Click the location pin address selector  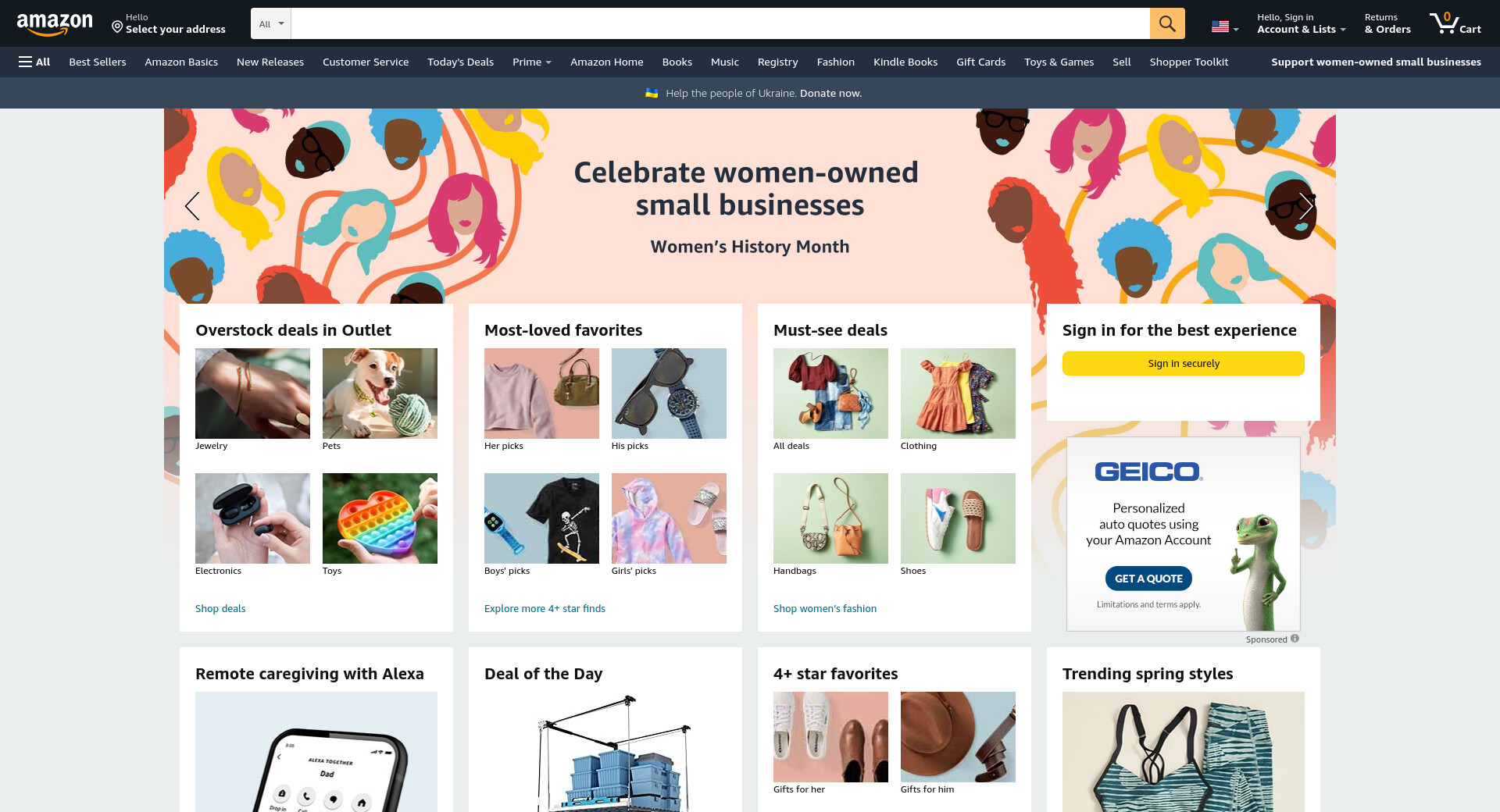coord(168,23)
